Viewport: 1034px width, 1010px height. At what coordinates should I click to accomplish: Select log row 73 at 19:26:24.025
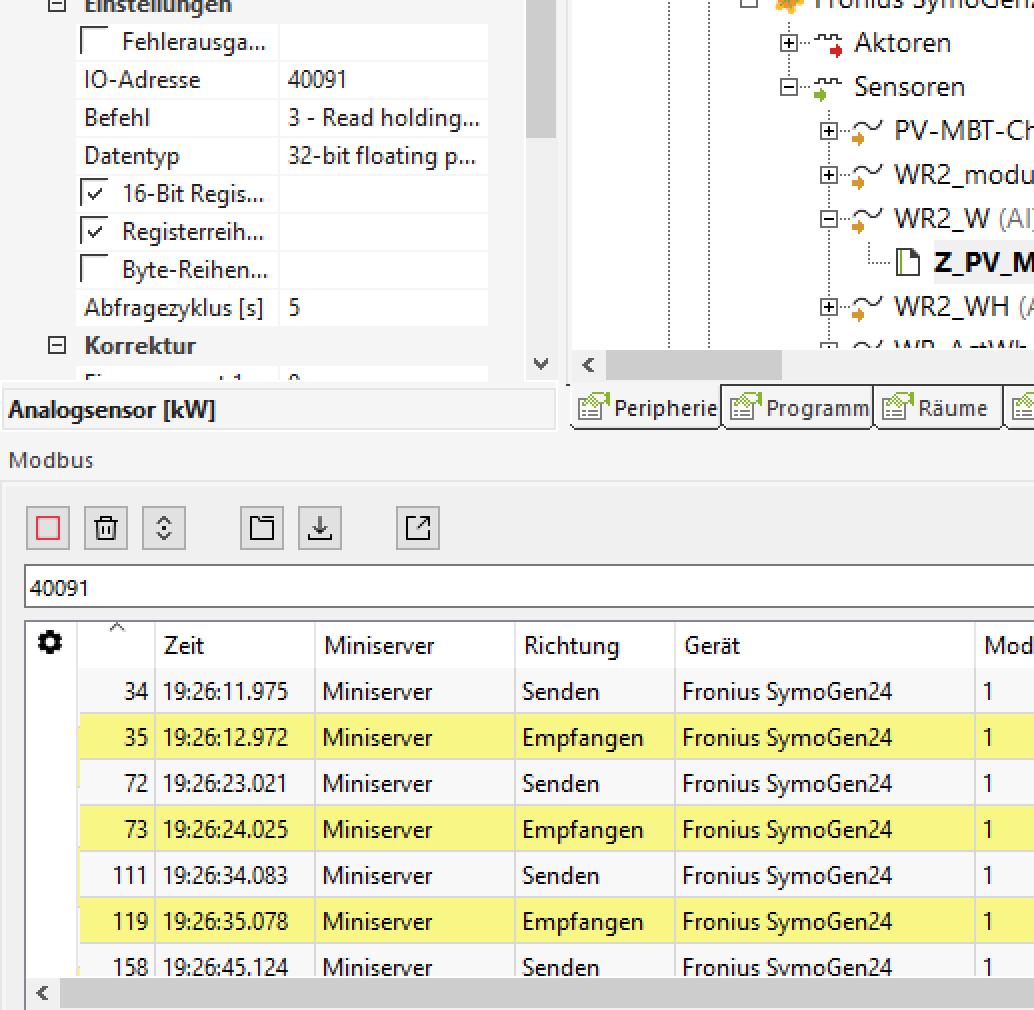click(x=557, y=829)
